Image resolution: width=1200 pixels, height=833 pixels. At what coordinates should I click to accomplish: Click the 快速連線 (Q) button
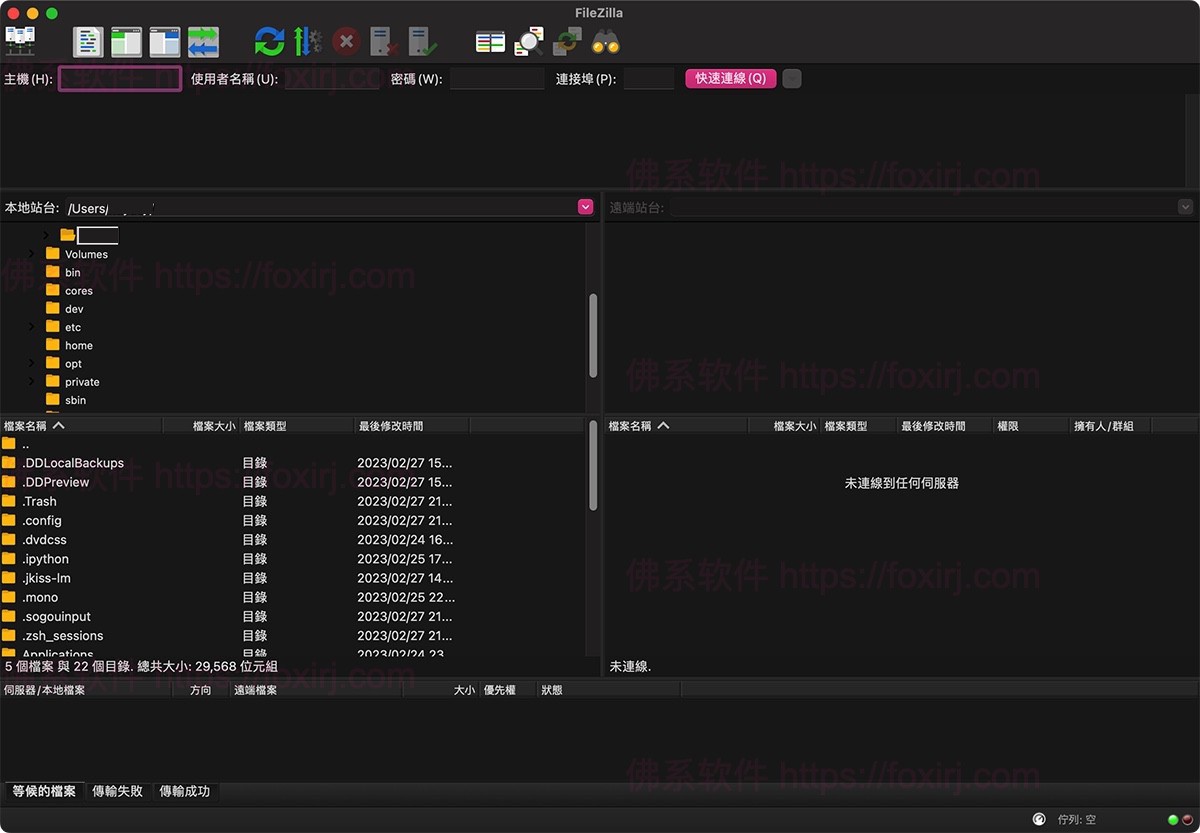730,79
